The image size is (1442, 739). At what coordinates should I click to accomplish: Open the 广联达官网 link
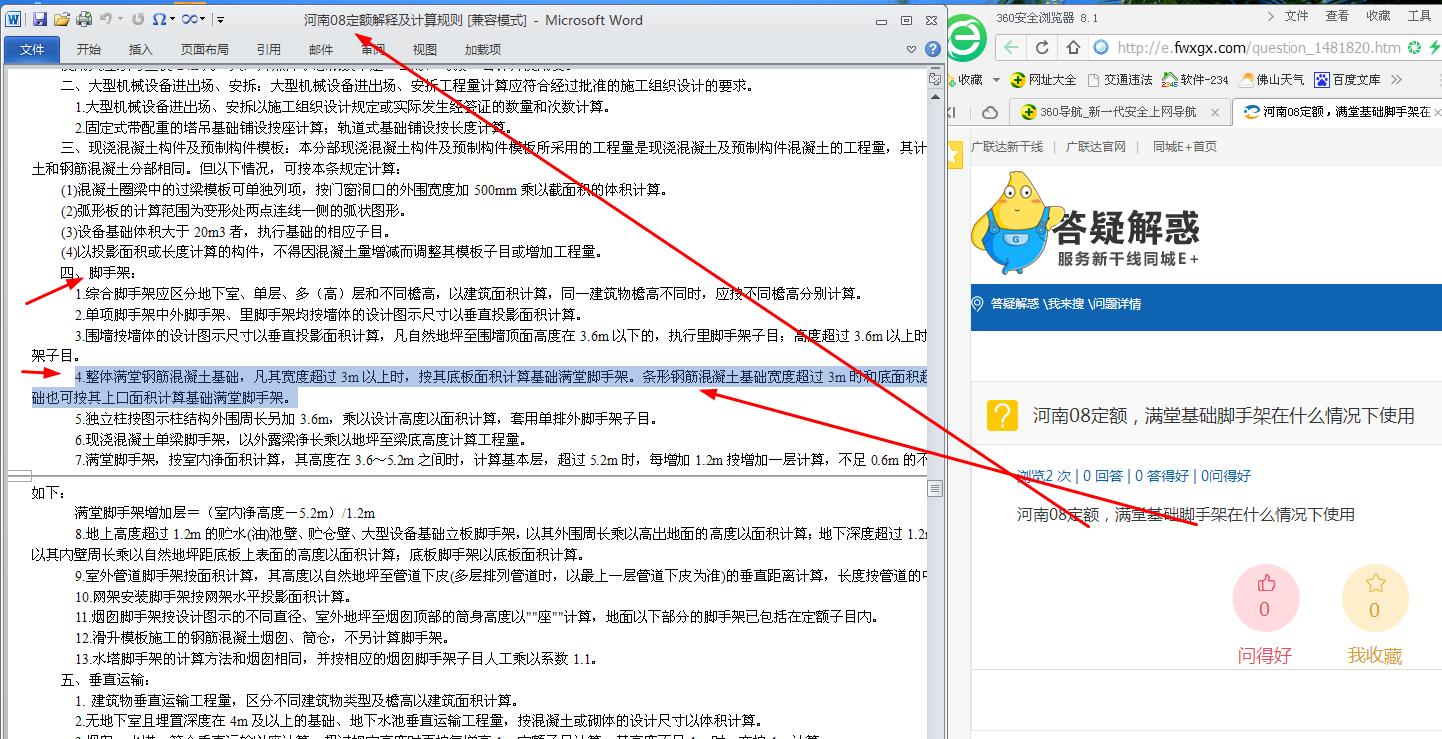pyautogui.click(x=1096, y=147)
